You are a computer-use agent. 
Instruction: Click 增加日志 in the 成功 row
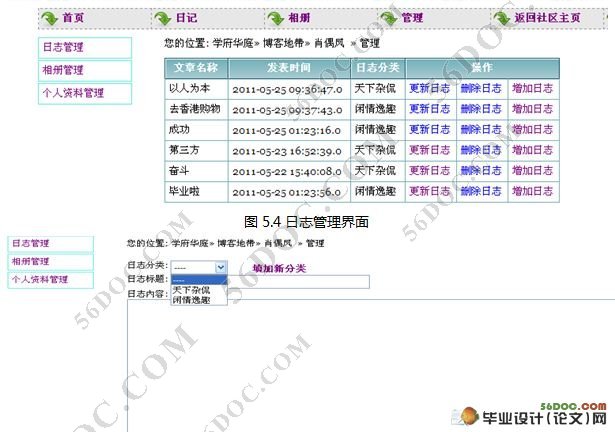533,130
